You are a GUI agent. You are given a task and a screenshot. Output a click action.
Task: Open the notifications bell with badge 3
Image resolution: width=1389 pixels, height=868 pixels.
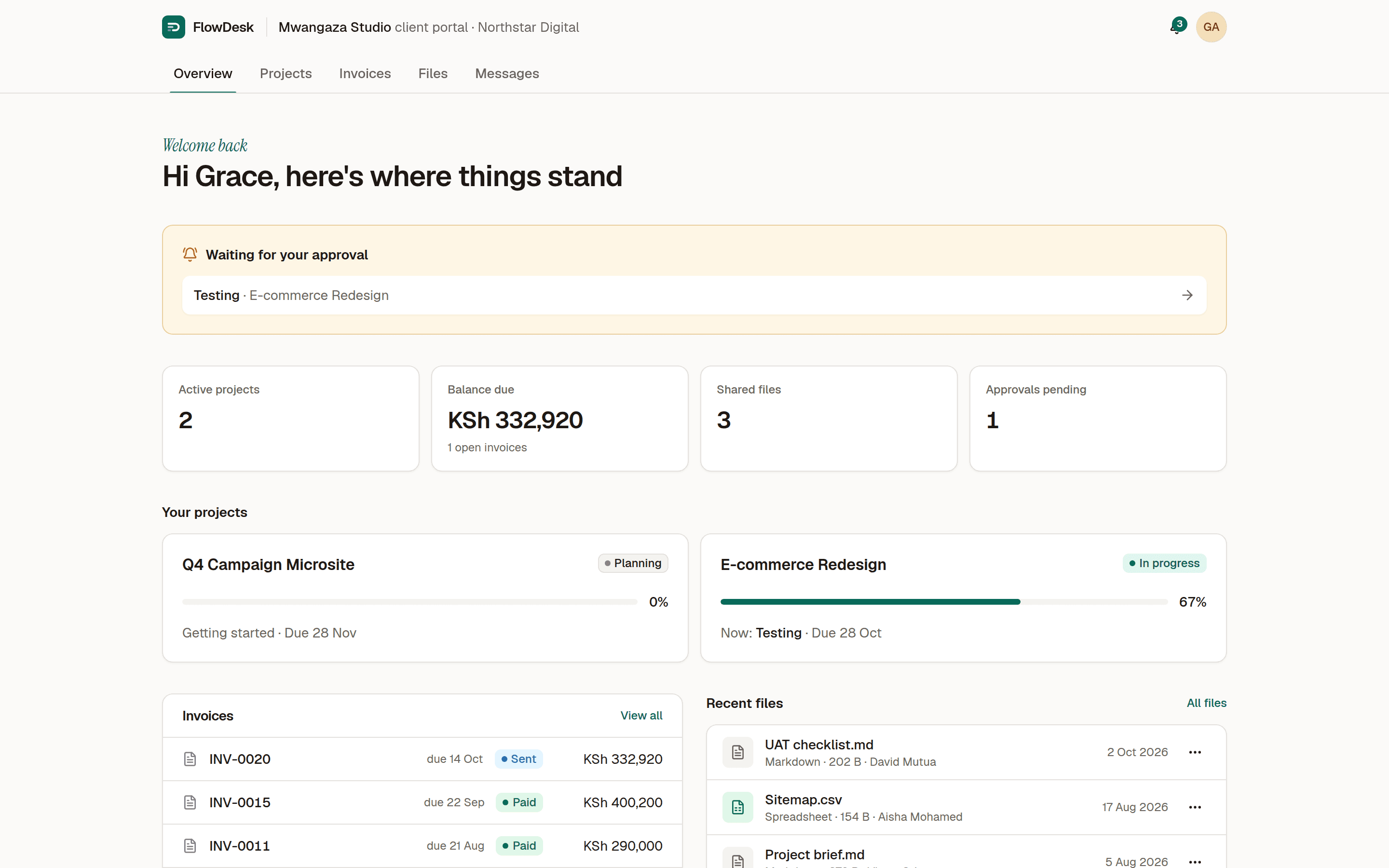click(x=1177, y=27)
